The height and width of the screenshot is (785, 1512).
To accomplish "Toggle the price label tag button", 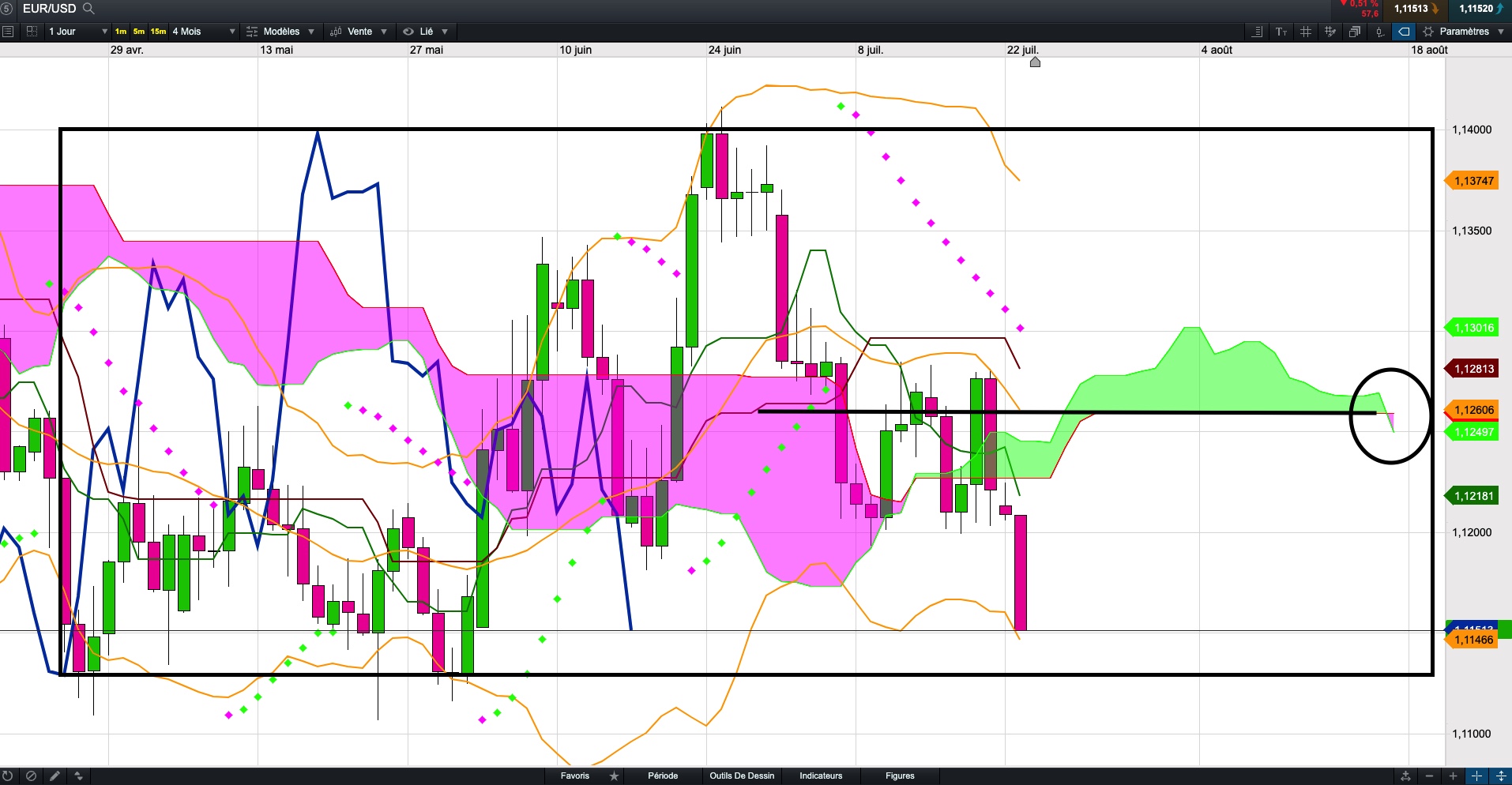I will tap(1404, 32).
